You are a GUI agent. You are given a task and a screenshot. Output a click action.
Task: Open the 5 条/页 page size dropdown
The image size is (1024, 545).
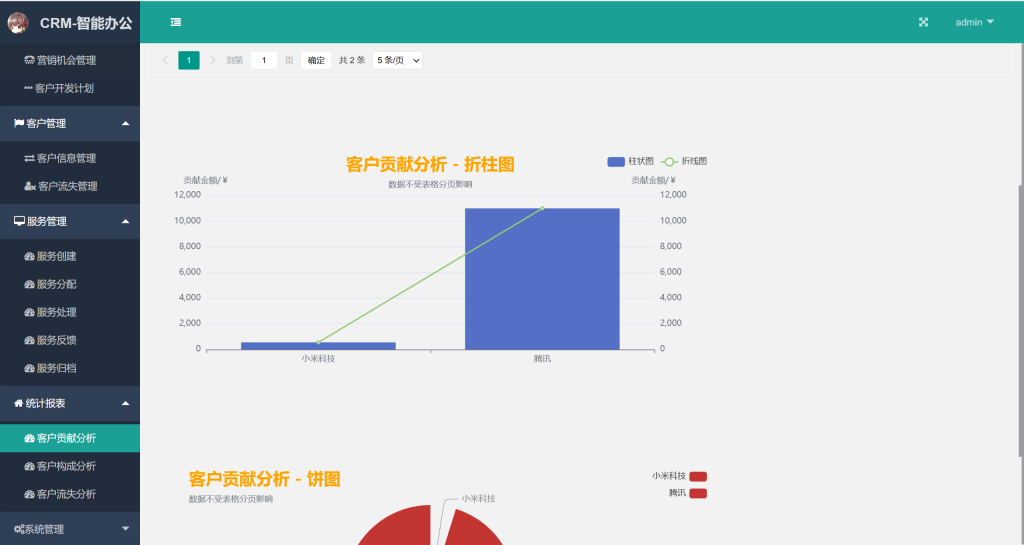(x=397, y=60)
